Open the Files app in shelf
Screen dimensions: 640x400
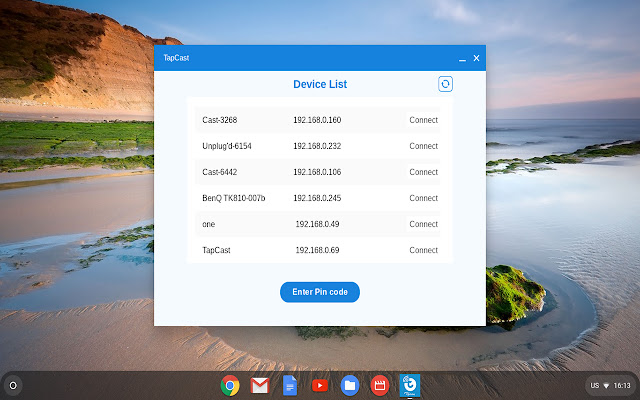(x=350, y=385)
